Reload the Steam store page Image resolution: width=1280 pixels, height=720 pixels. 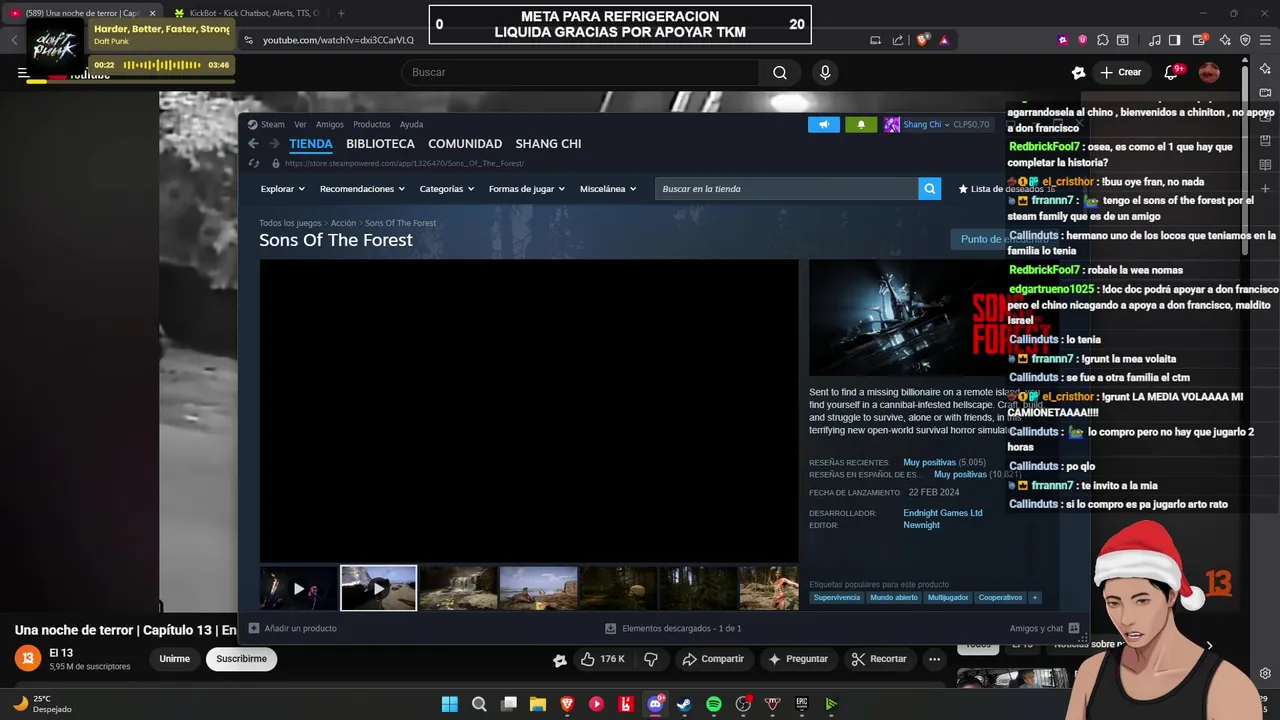tap(254, 163)
